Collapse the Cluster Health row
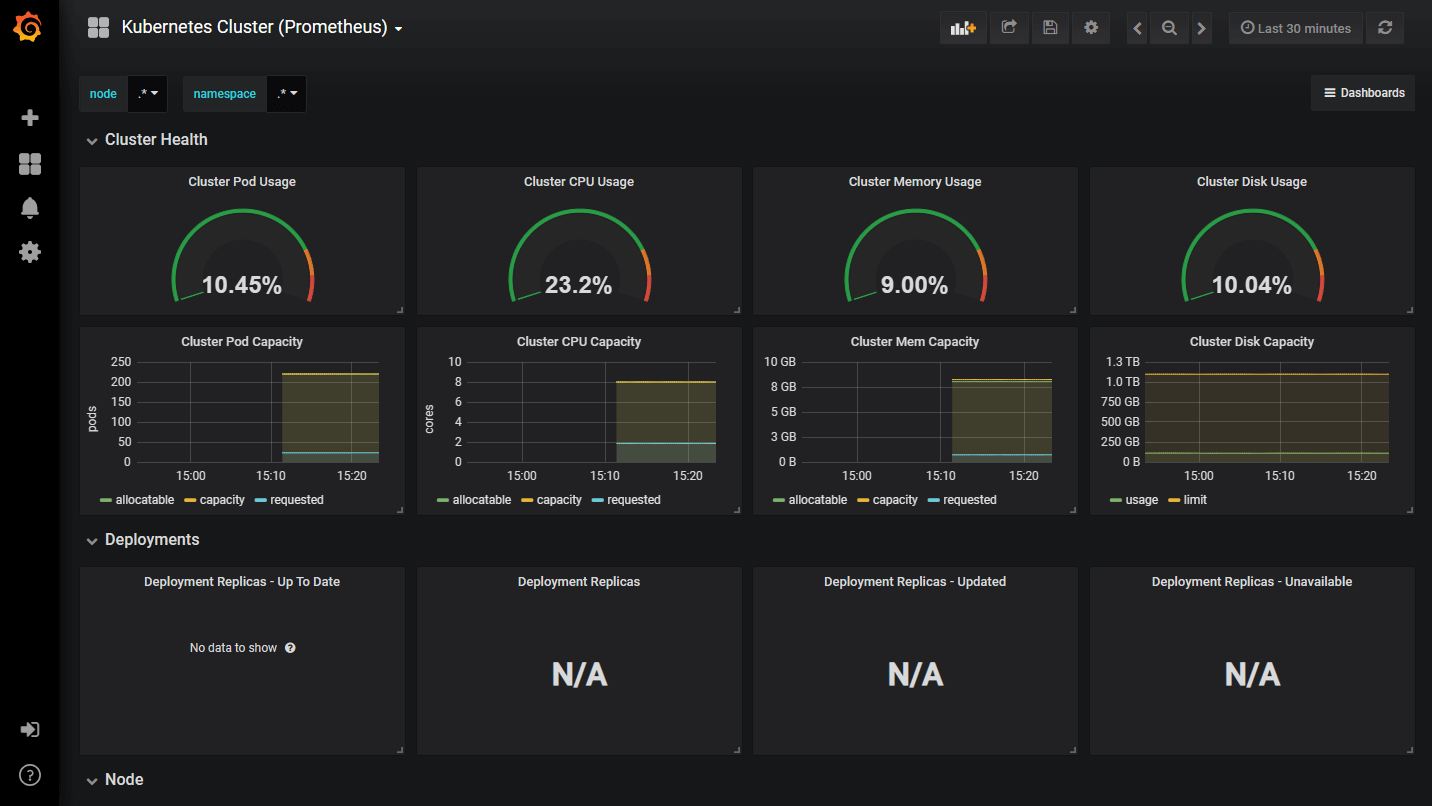 pos(146,140)
